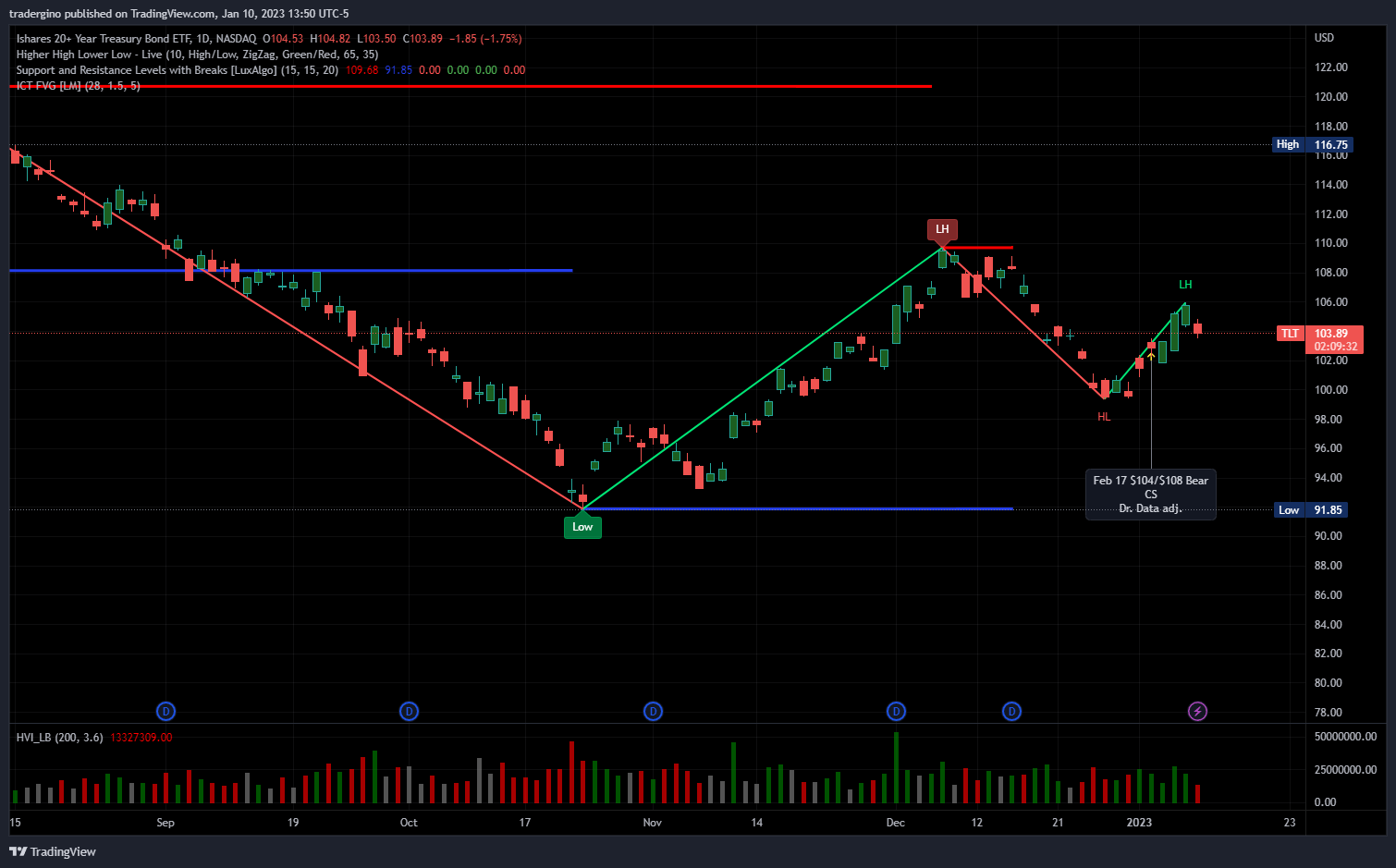Select the short red resistance line at 109.68
This screenshot has height=868, width=1396.
[x=978, y=248]
